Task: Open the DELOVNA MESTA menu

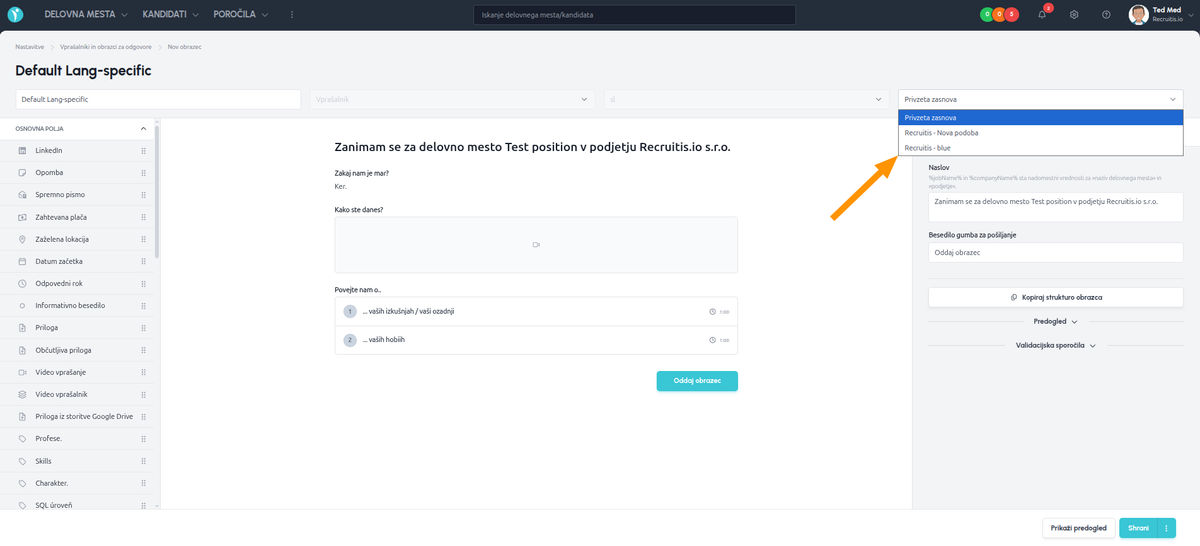Action: point(86,15)
